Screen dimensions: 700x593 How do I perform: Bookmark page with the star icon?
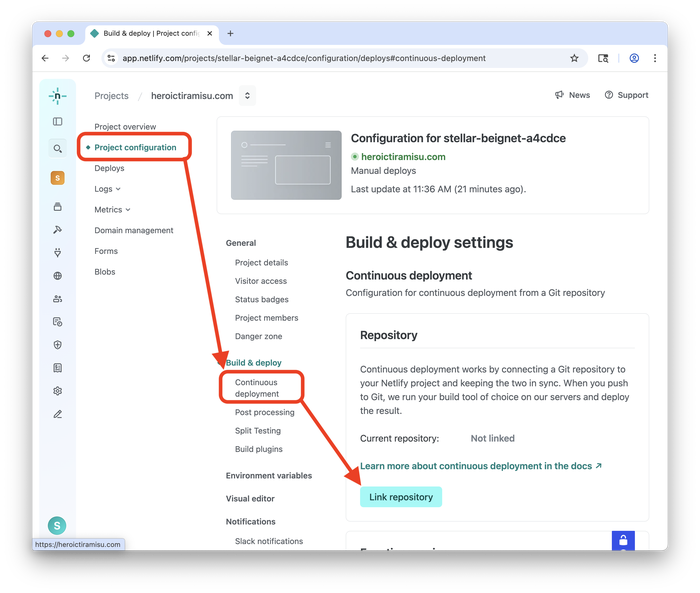[x=574, y=58]
